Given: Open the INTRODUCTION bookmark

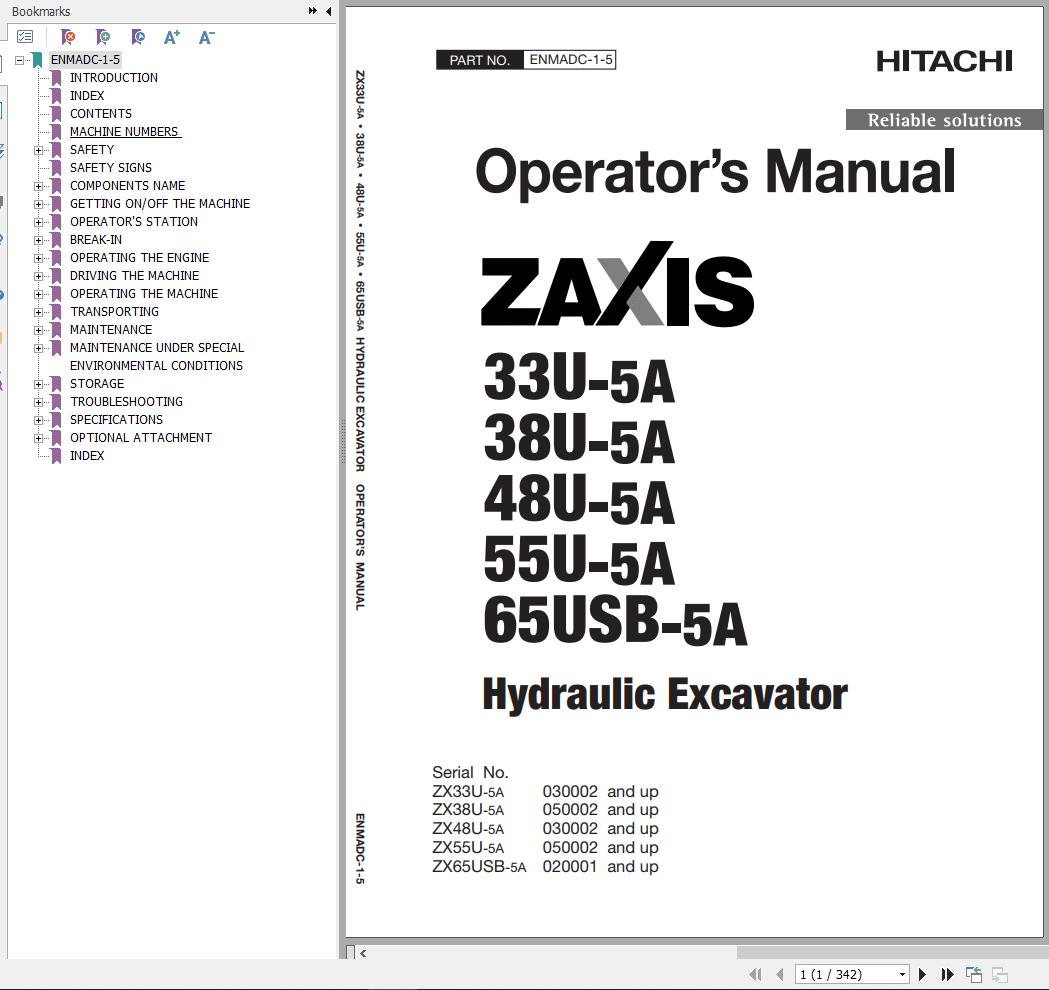Looking at the screenshot, I should tap(114, 78).
